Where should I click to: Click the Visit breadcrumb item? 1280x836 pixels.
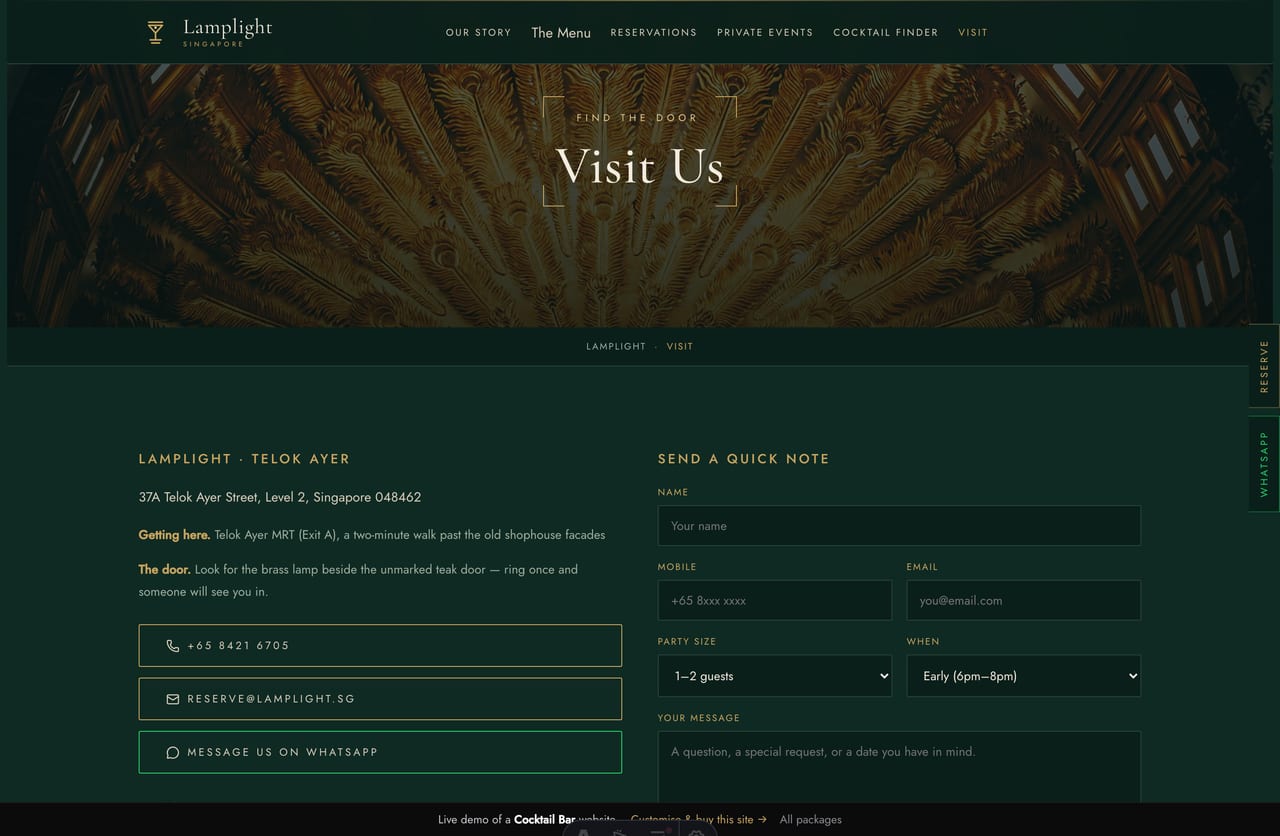(680, 346)
